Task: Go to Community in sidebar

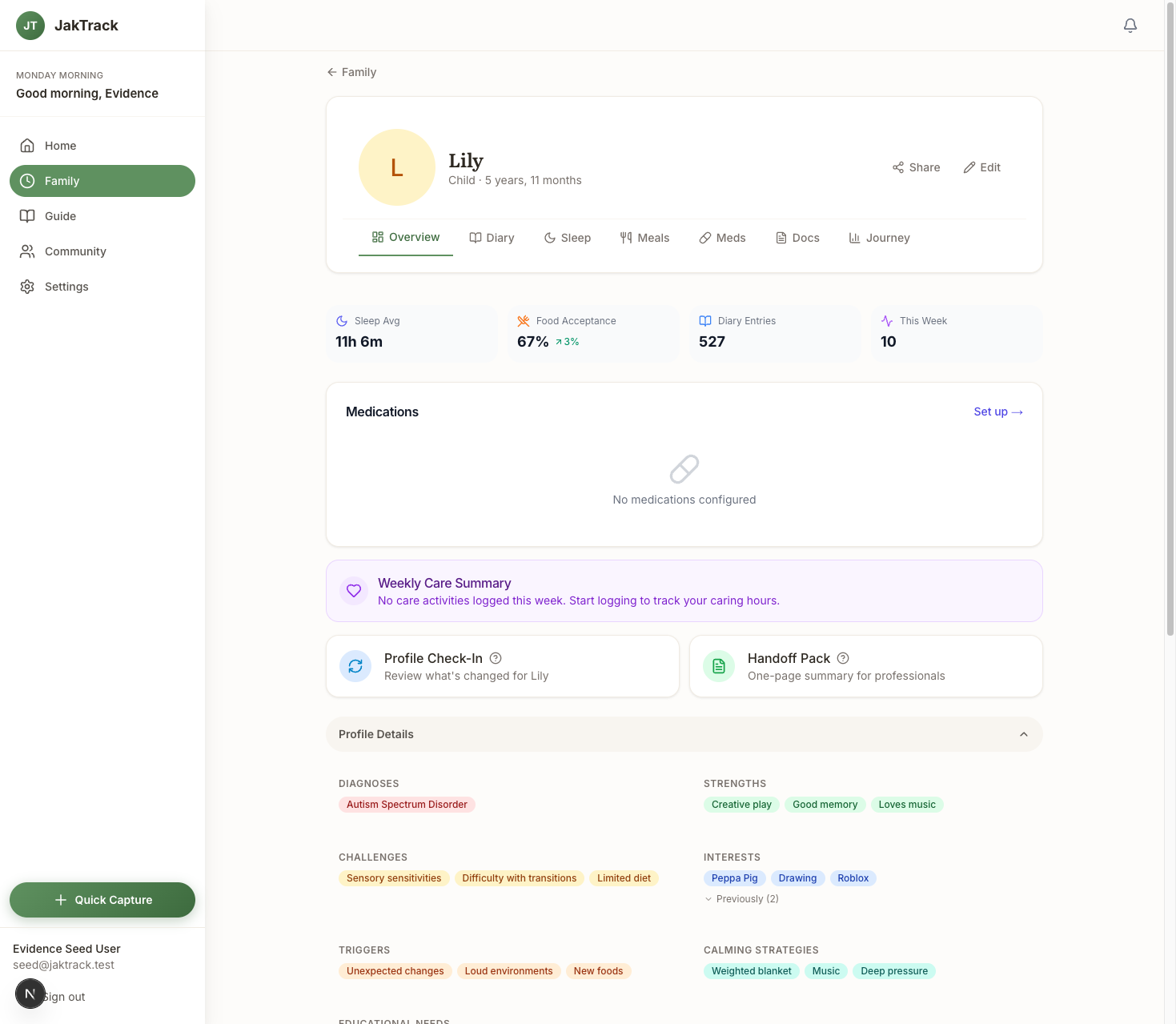Action: pyautogui.click(x=75, y=251)
